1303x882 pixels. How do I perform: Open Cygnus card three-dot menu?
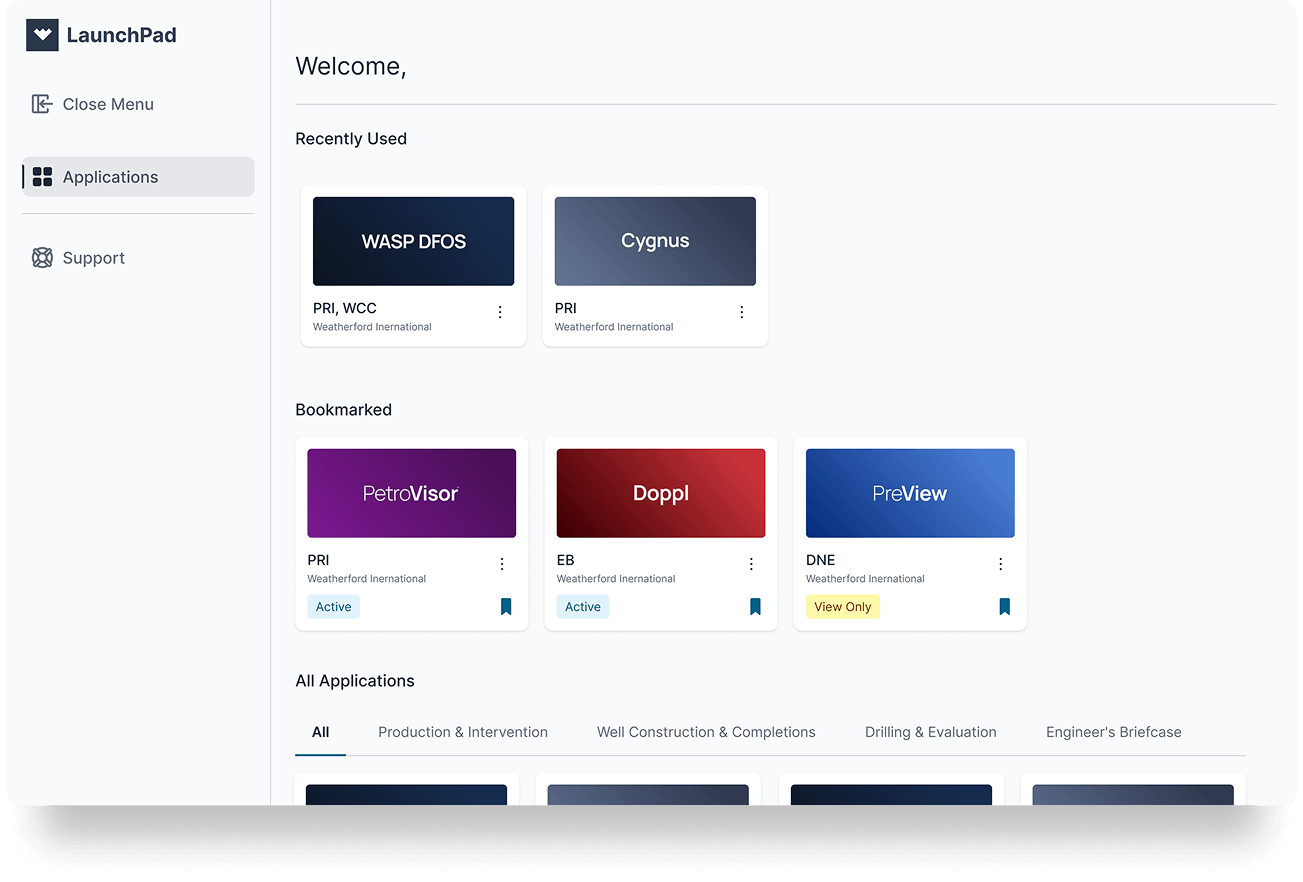pos(742,312)
